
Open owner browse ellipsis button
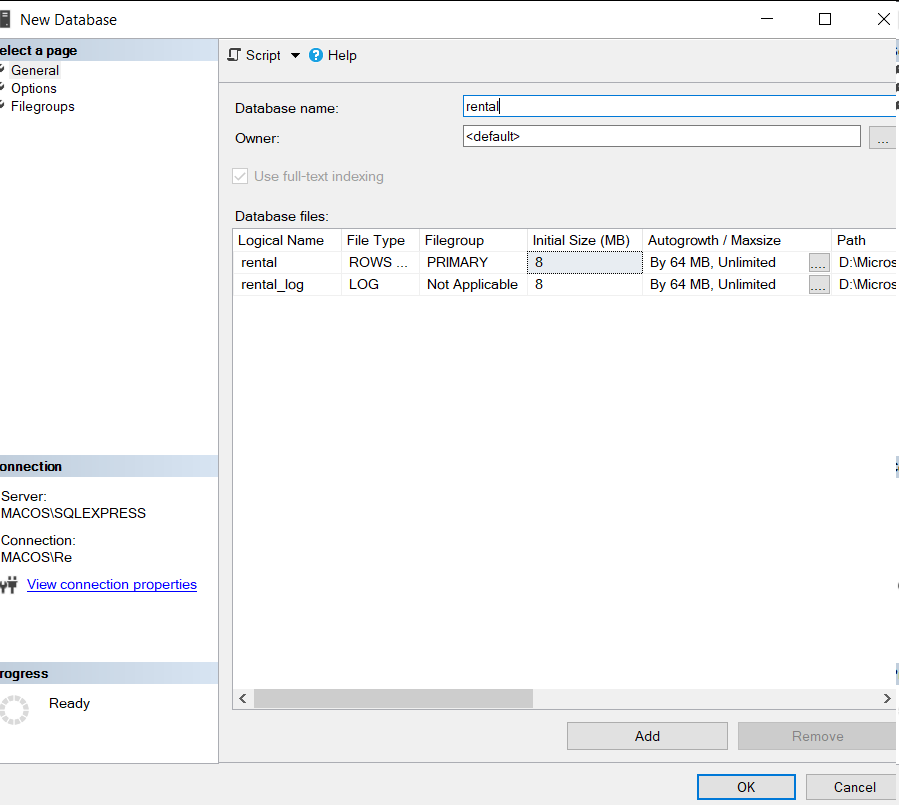[x=882, y=137]
